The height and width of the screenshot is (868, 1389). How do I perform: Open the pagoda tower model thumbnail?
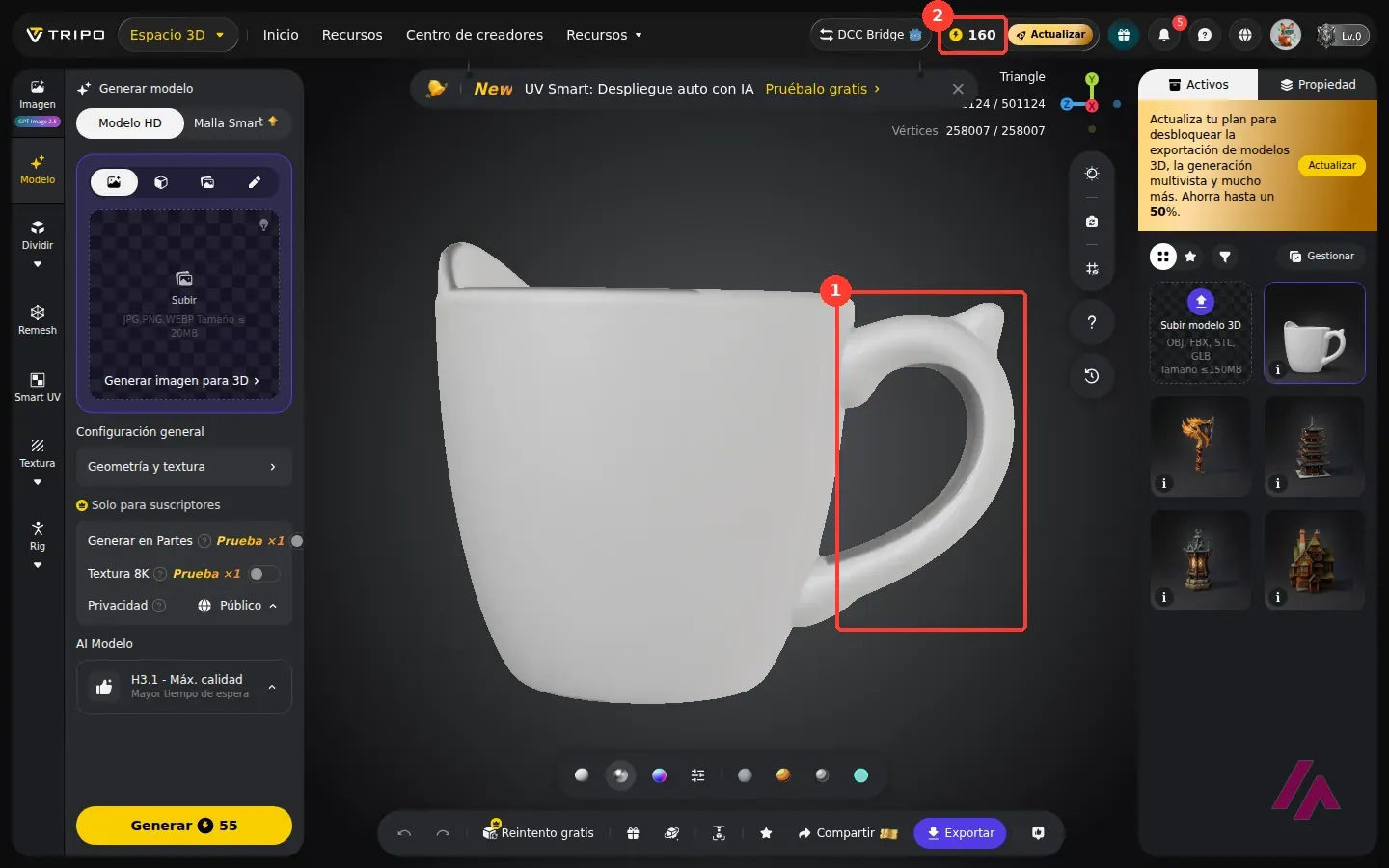pyautogui.click(x=1315, y=448)
